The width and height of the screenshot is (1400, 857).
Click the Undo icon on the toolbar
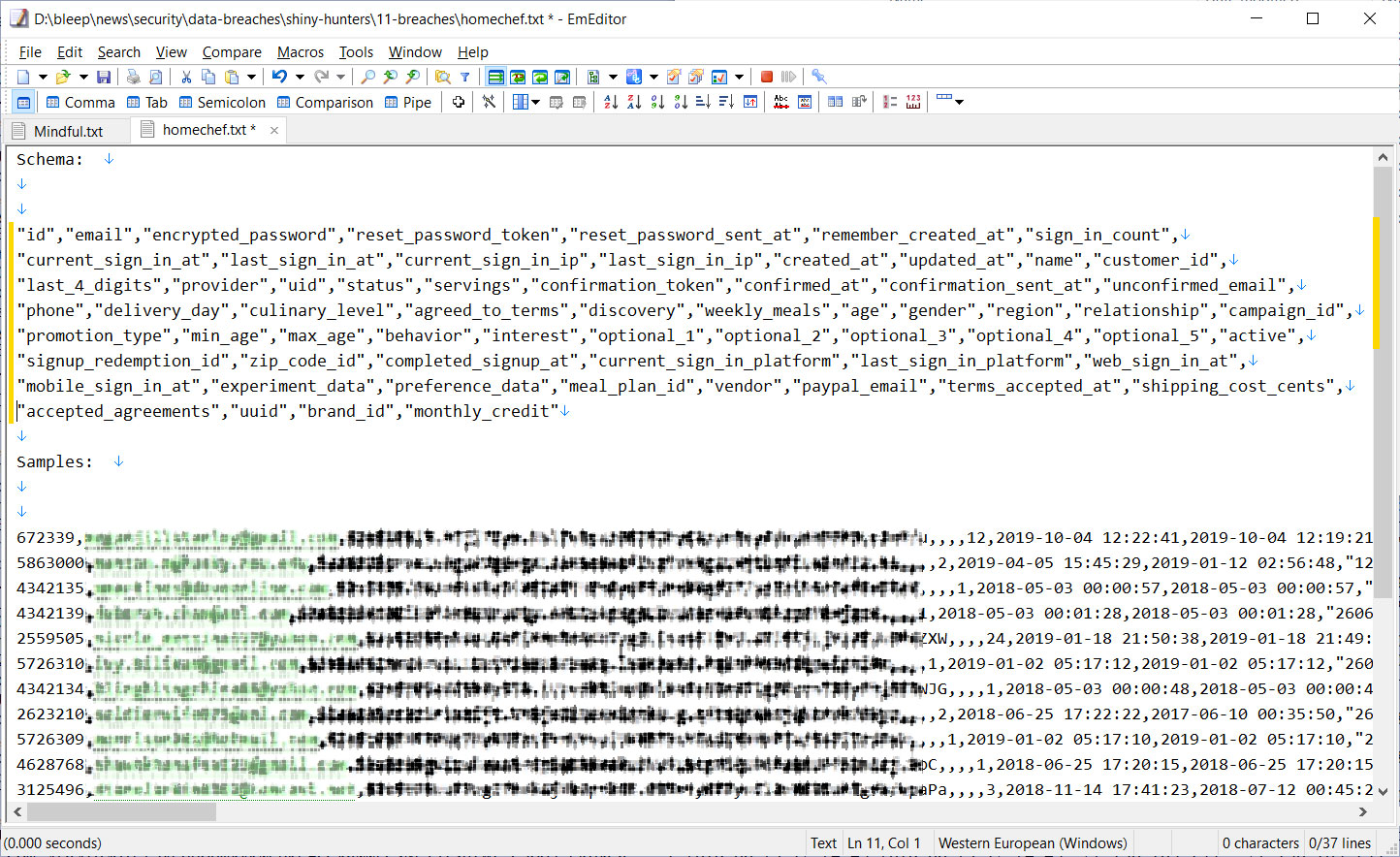[278, 77]
